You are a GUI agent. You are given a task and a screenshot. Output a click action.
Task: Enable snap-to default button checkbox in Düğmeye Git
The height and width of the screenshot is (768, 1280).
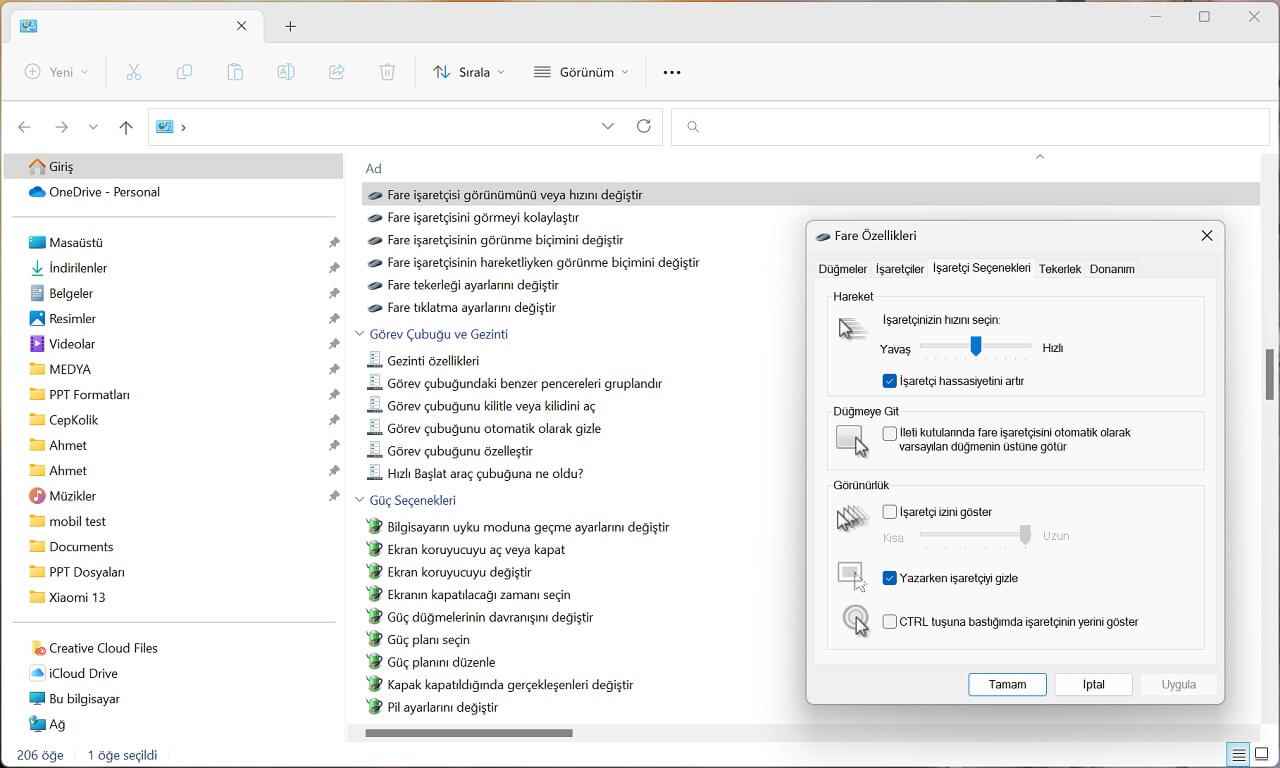point(890,434)
